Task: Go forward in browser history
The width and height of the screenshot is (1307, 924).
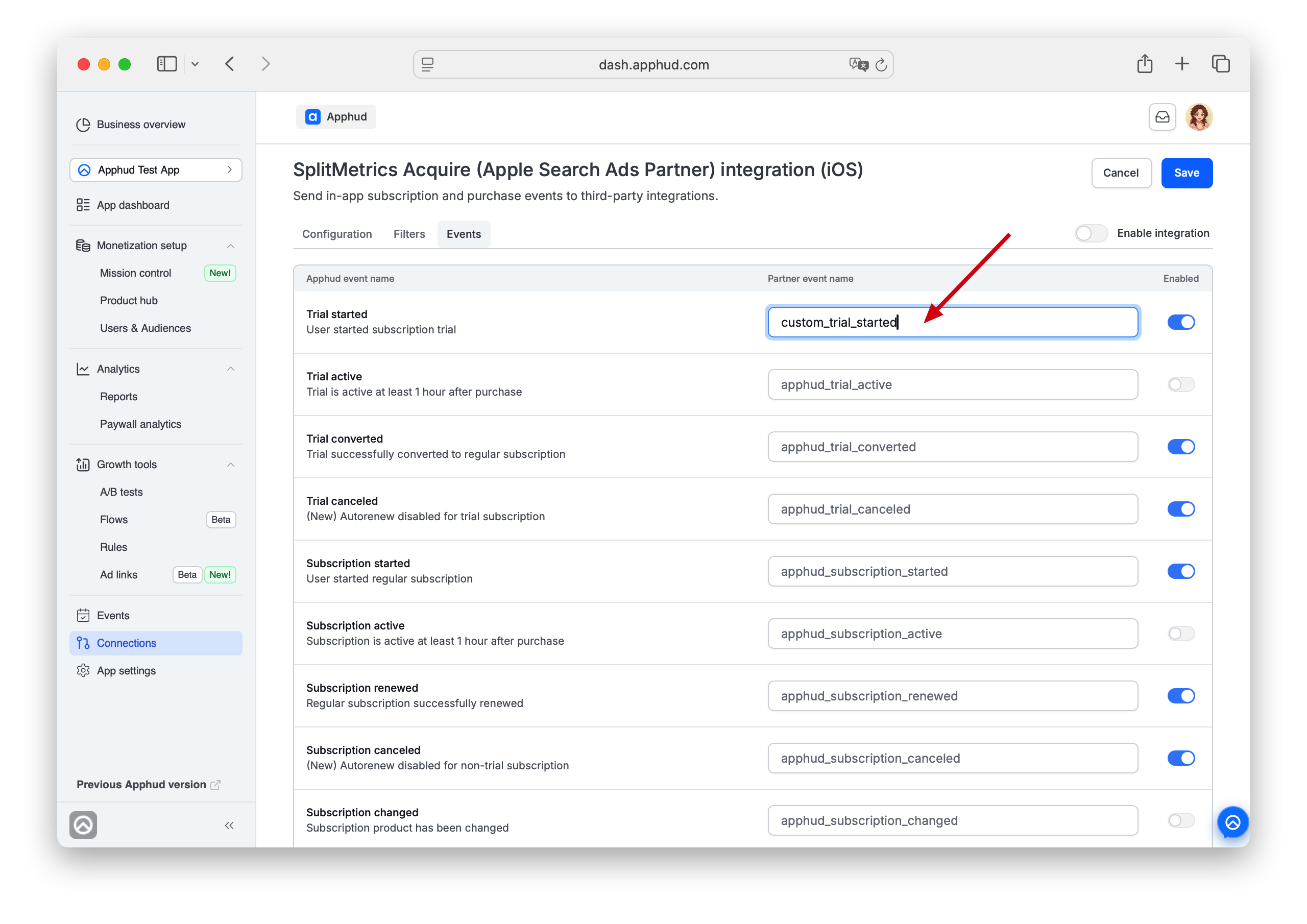Action: [x=266, y=64]
